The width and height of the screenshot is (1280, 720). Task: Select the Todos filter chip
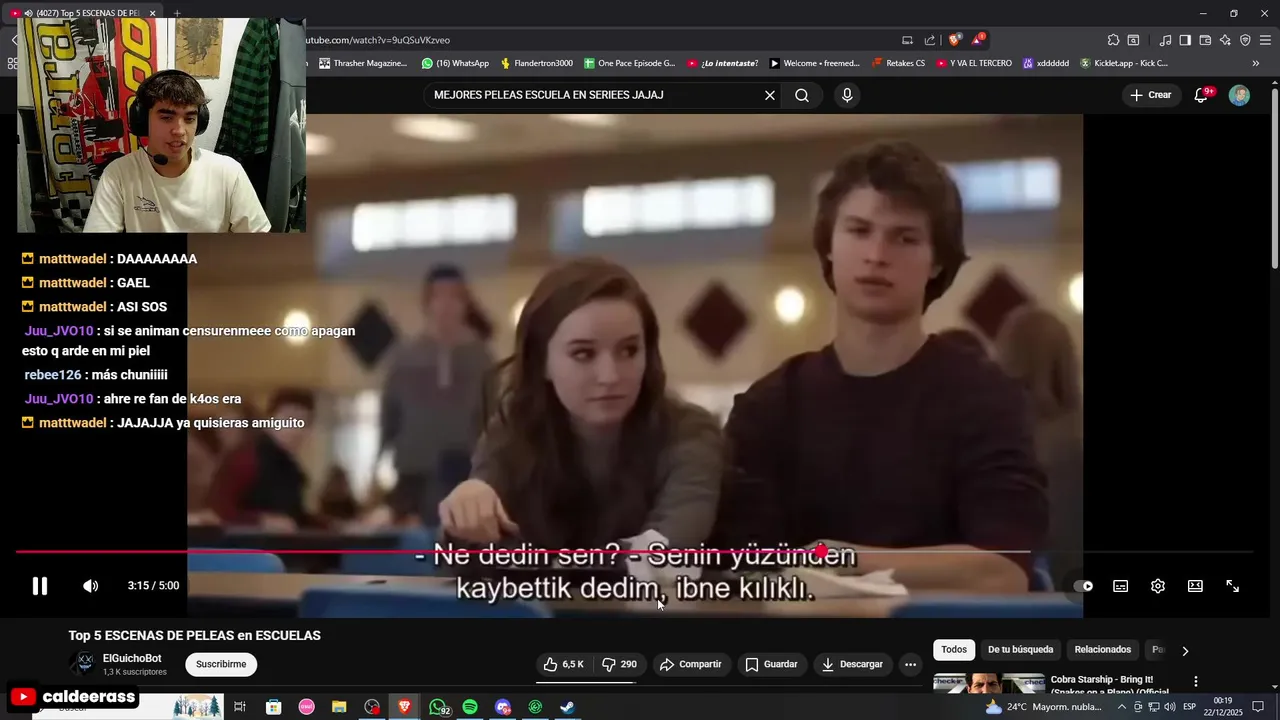tap(954, 650)
